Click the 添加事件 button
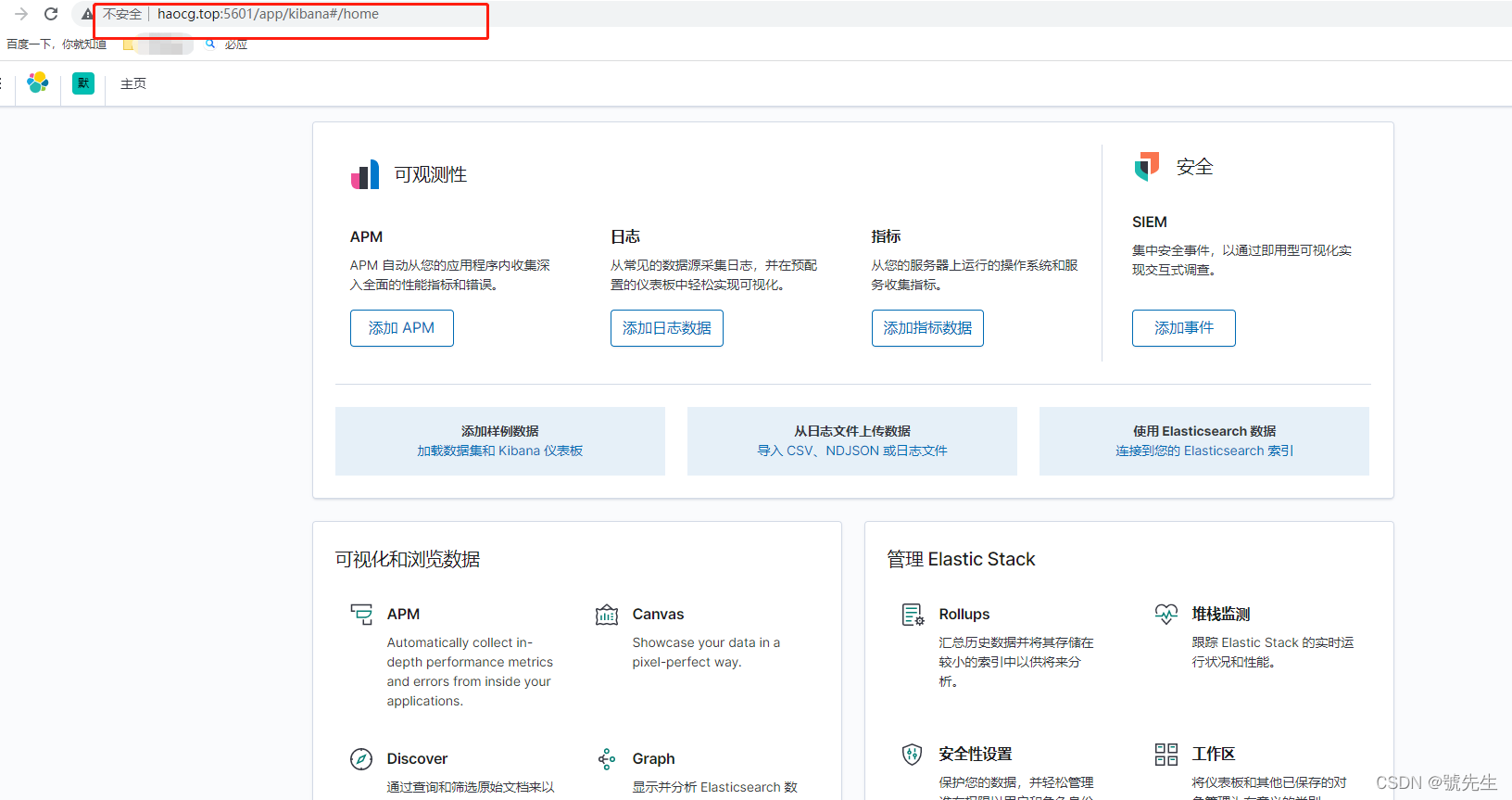1512x800 pixels. click(x=1184, y=328)
